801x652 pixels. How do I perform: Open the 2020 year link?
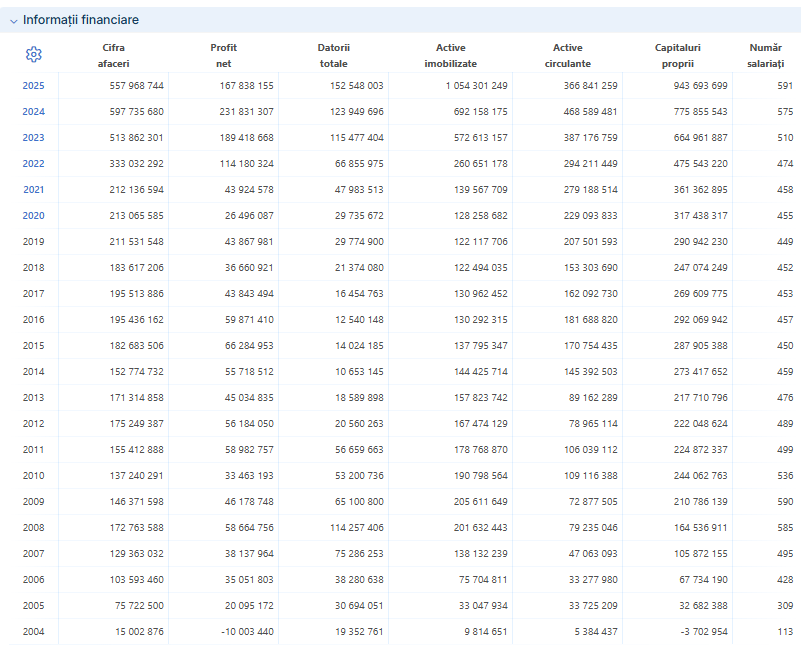pos(33,216)
